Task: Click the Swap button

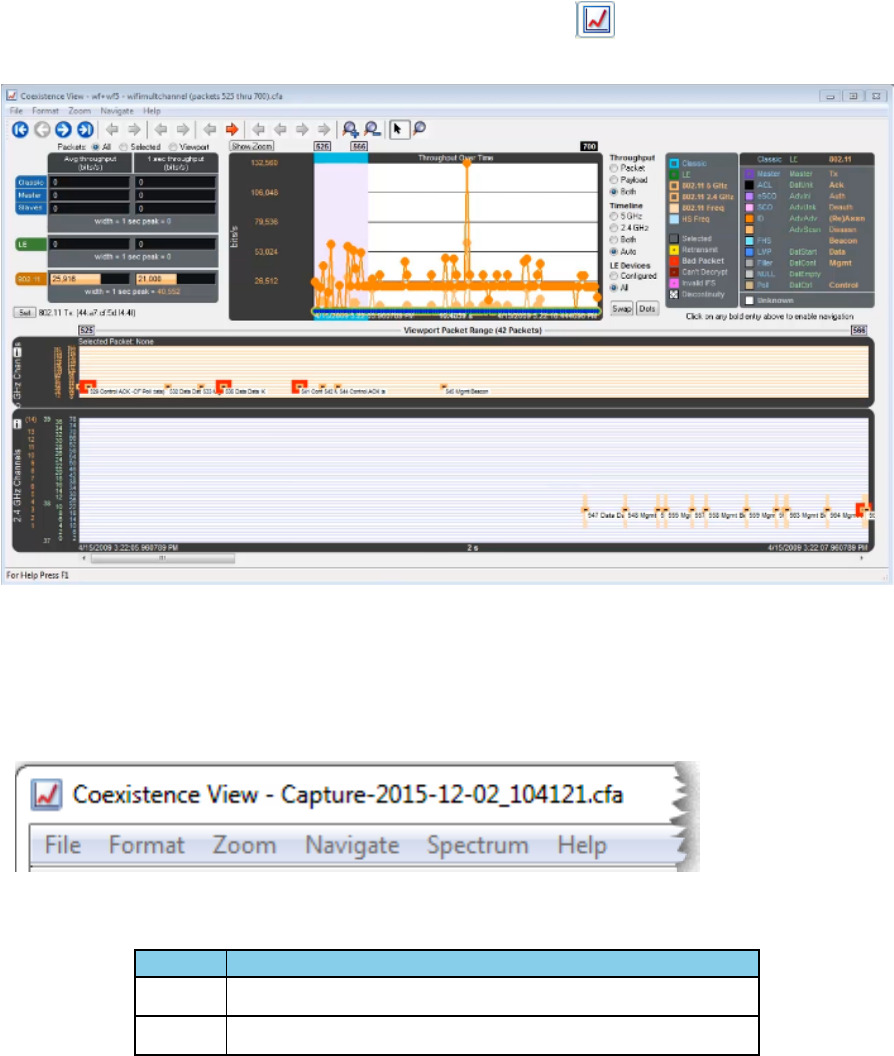Action: coord(620,308)
